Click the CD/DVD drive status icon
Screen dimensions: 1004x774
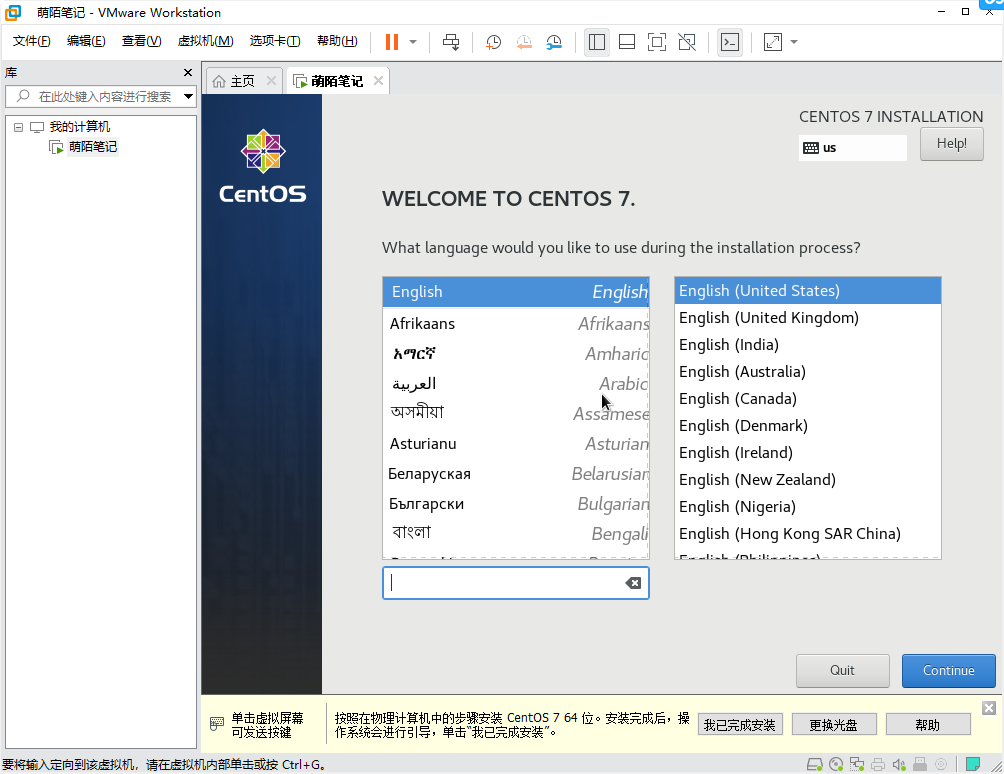[x=836, y=764]
